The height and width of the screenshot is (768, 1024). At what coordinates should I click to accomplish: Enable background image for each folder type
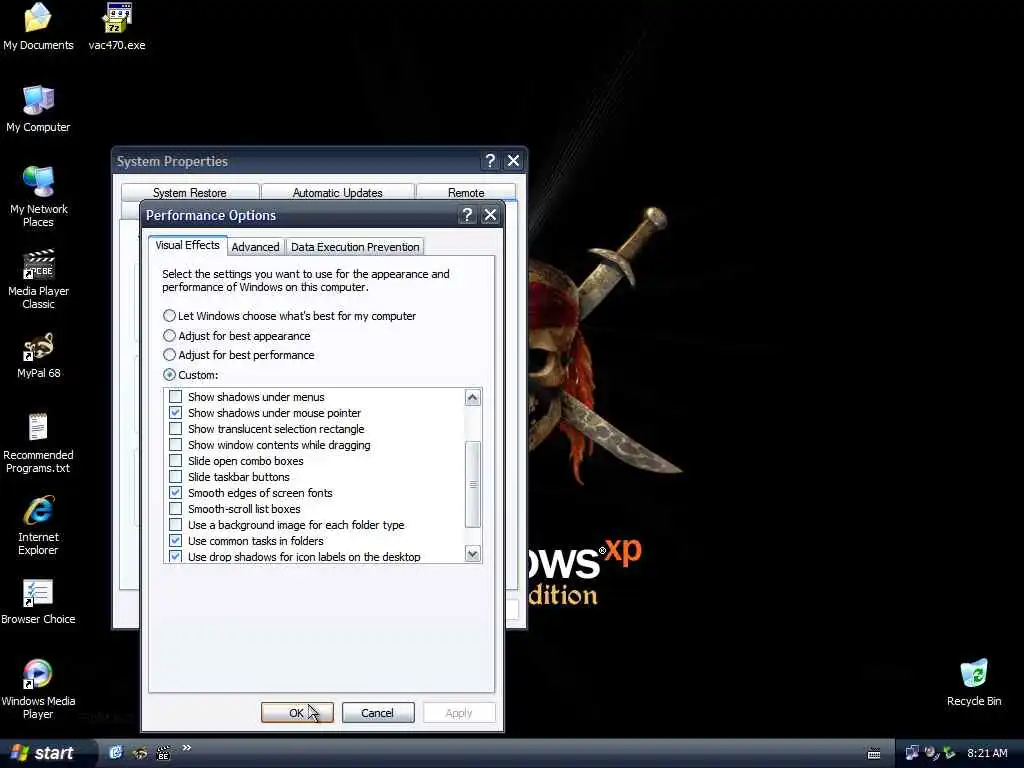click(175, 524)
